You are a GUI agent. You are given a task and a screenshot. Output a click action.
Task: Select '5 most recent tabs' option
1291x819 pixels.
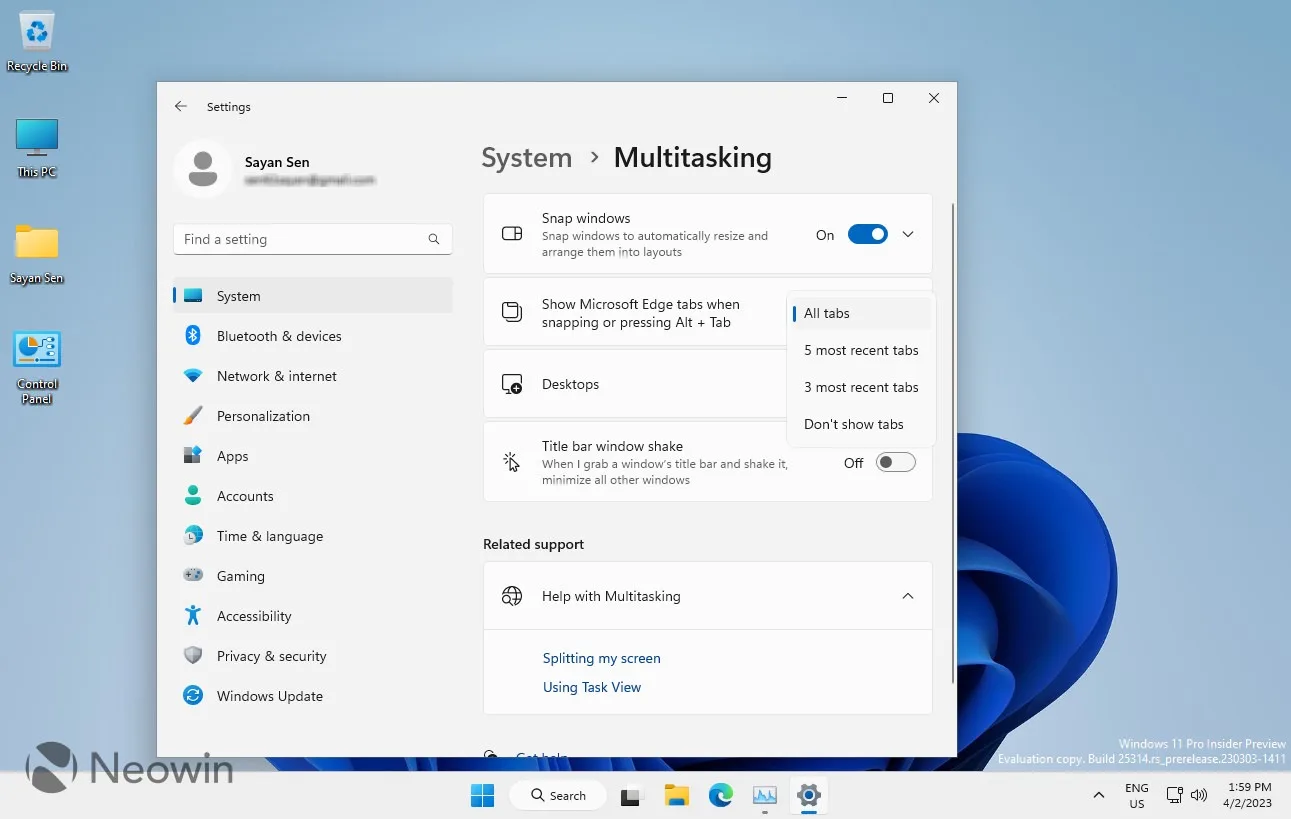click(x=861, y=350)
